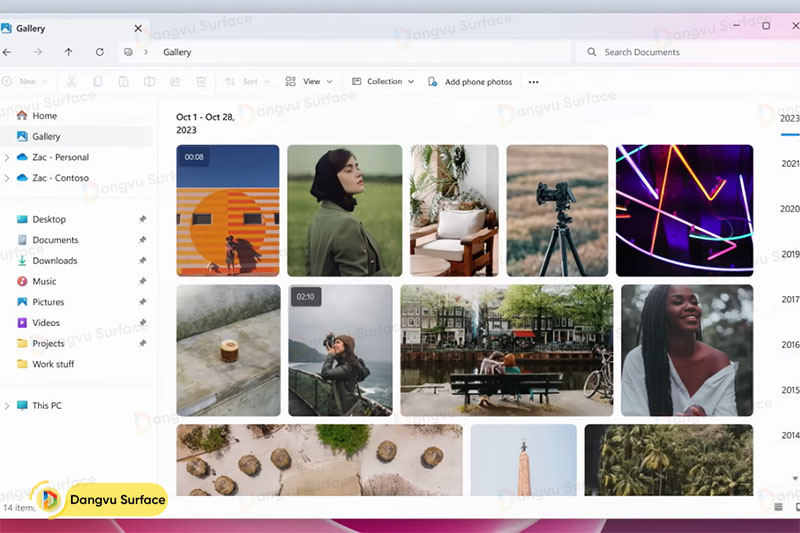Expand the This PC tree node

pos(7,406)
